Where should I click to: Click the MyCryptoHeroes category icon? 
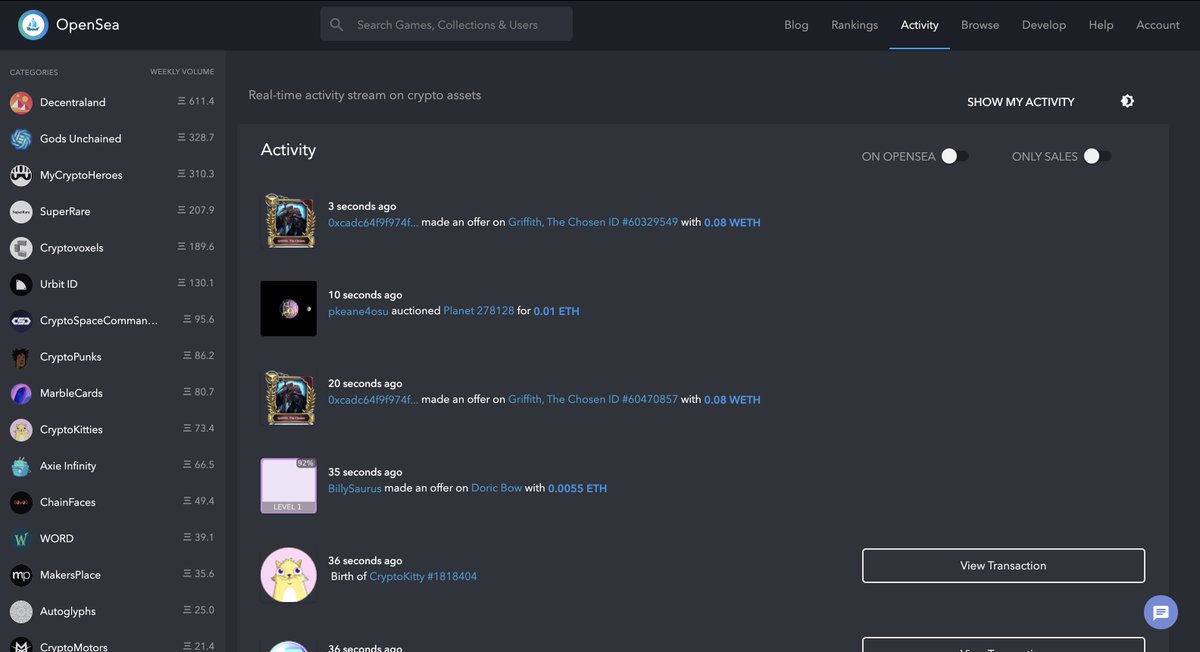(x=21, y=175)
